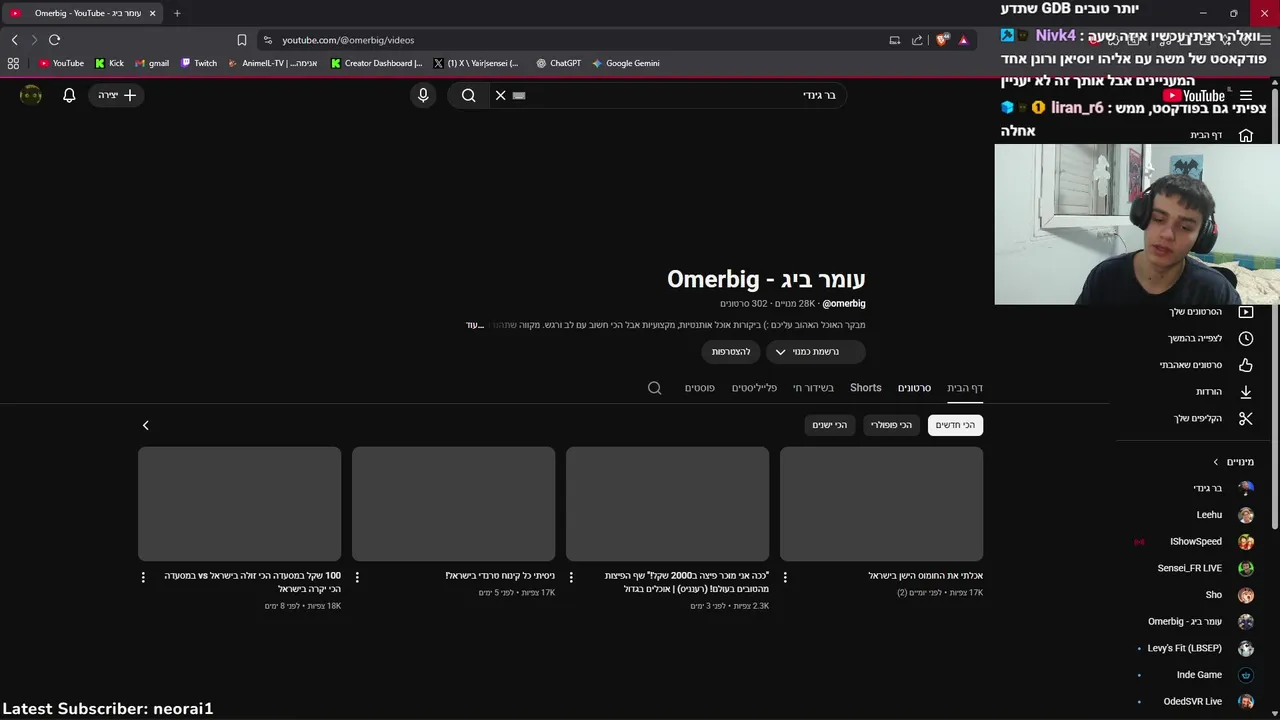The width and height of the screenshot is (1280, 720).
Task: Clear the search box text
Action: 500,95
